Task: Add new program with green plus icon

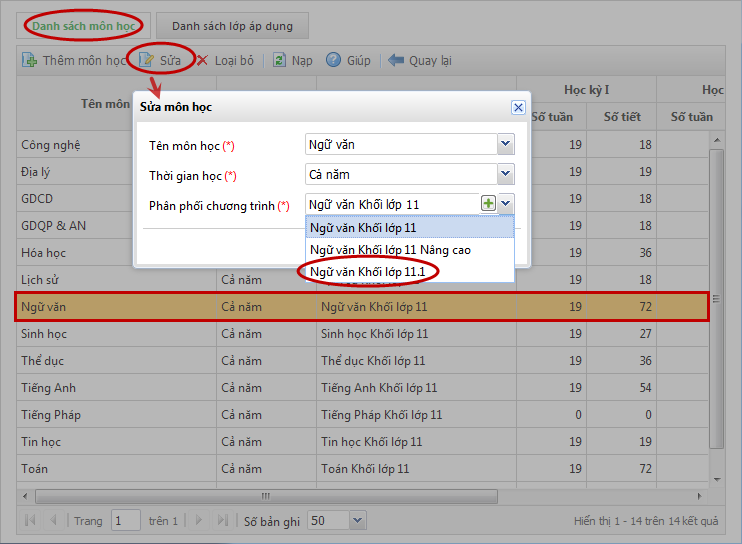Action: (488, 203)
